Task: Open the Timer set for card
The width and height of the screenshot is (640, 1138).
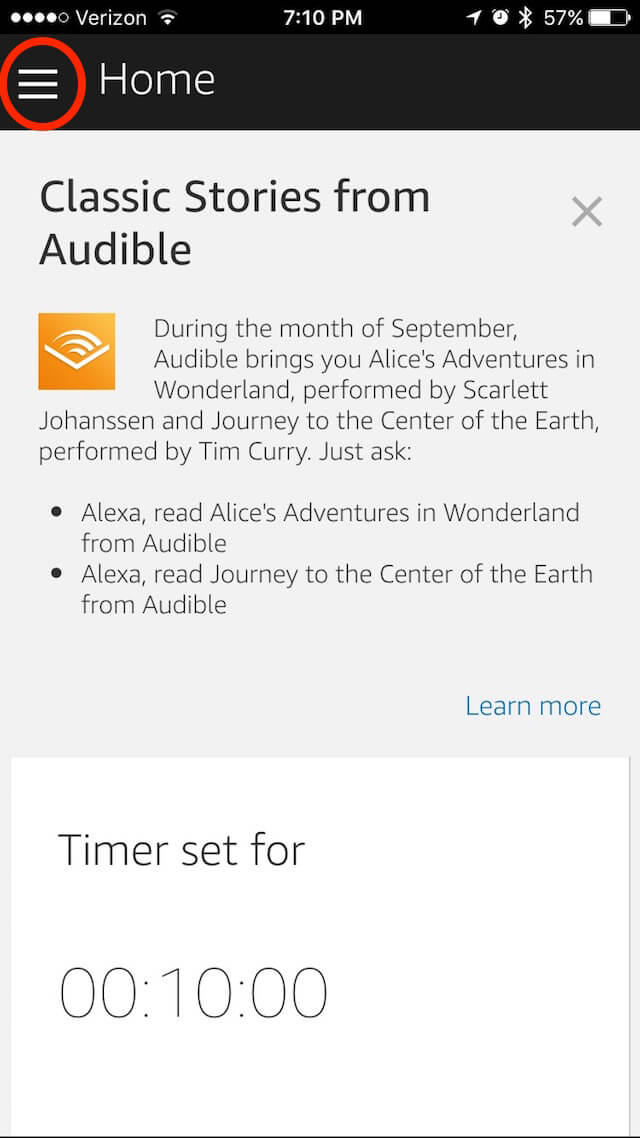Action: (x=320, y=947)
